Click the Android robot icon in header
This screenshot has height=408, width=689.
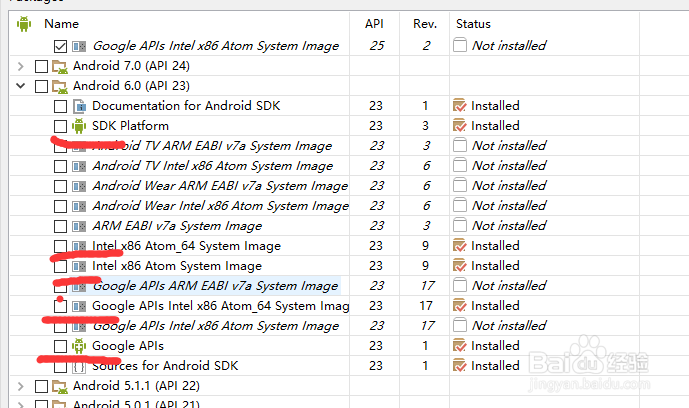tap(24, 24)
